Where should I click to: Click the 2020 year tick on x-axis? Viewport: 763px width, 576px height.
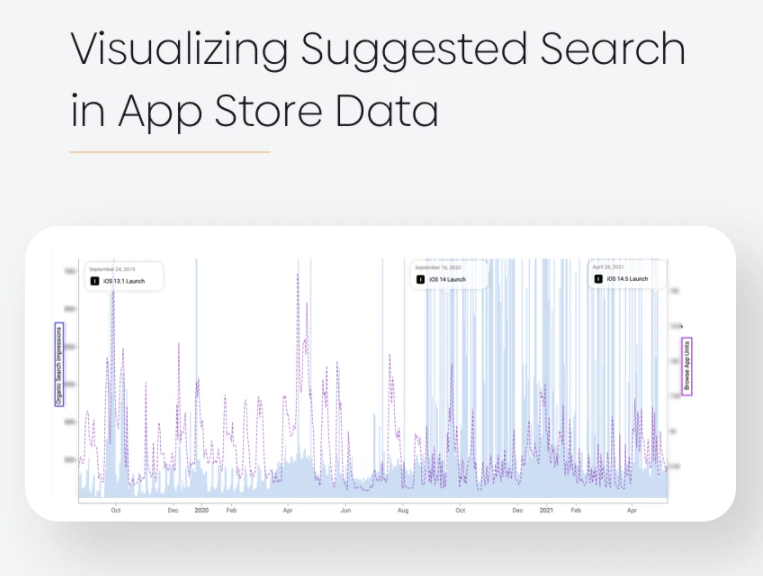201,510
